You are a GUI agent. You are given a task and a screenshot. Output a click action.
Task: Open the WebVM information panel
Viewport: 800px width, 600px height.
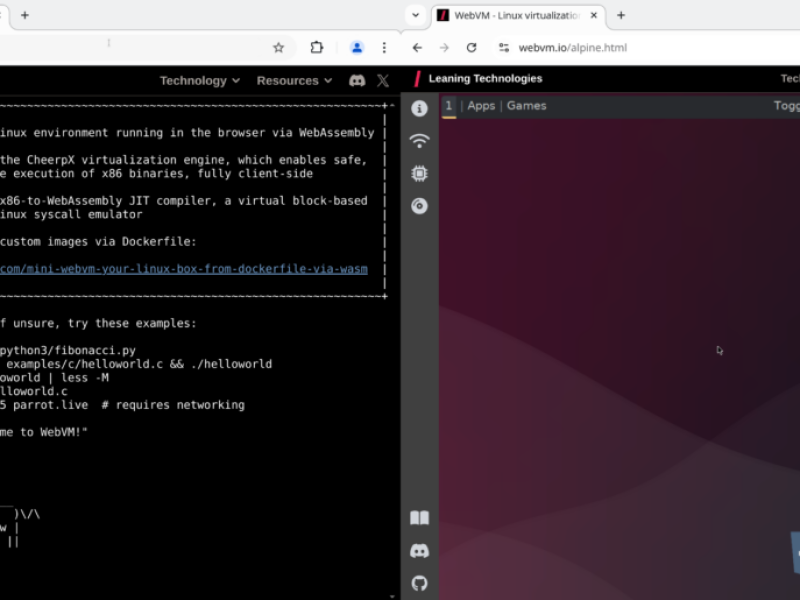click(x=419, y=110)
